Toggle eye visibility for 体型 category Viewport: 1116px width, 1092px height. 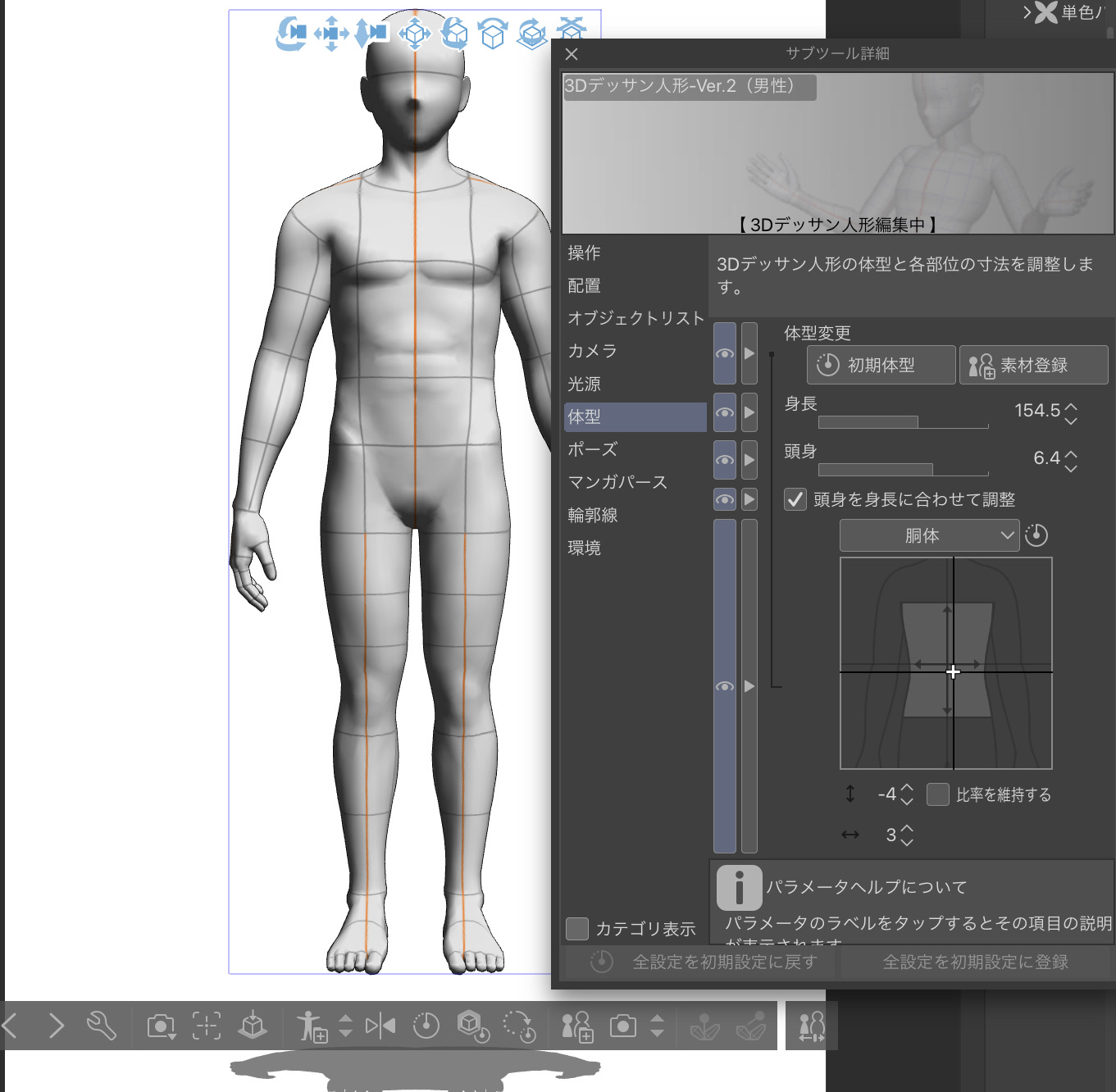point(725,412)
